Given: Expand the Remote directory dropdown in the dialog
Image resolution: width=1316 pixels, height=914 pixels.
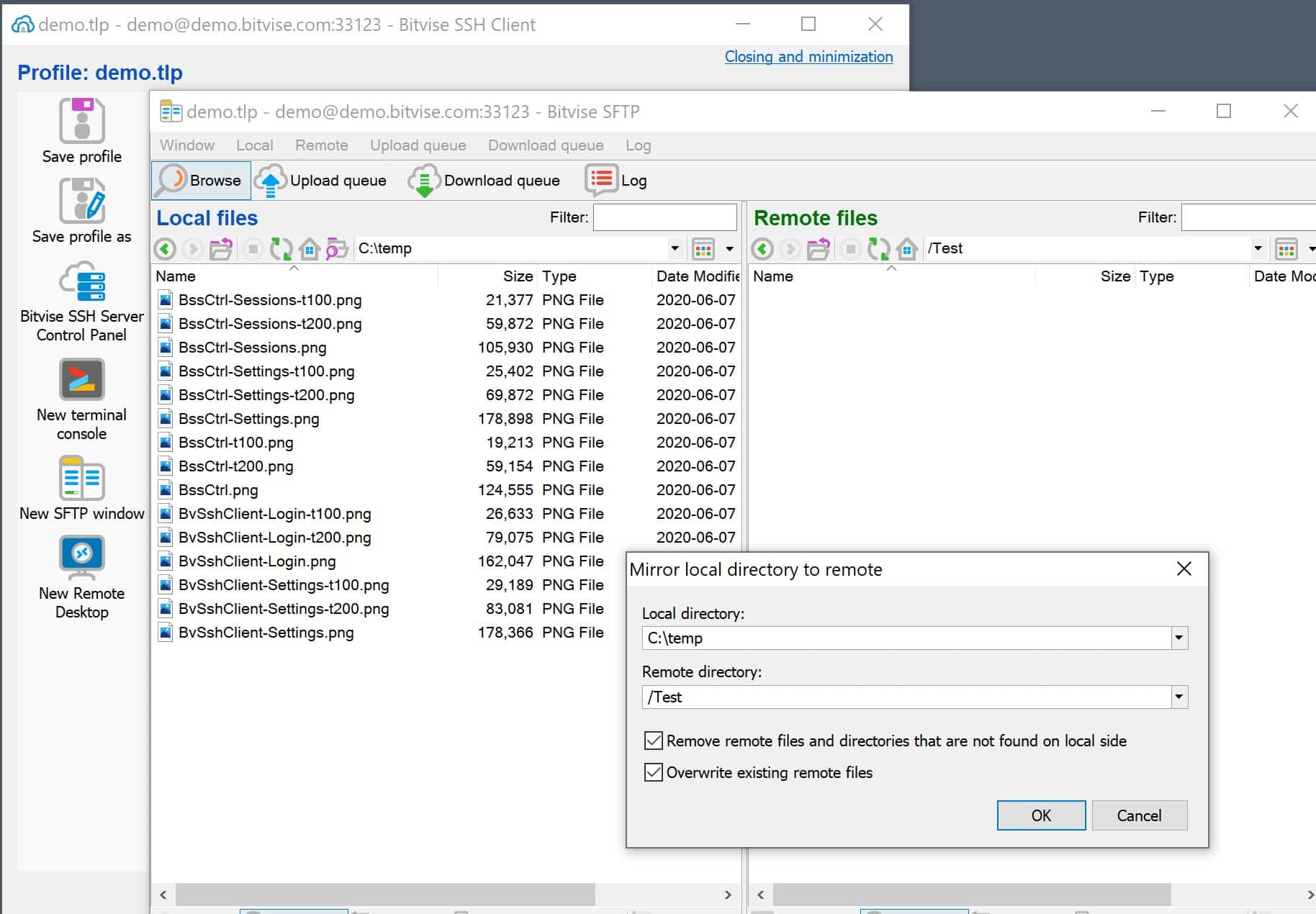Looking at the screenshot, I should [x=1178, y=697].
